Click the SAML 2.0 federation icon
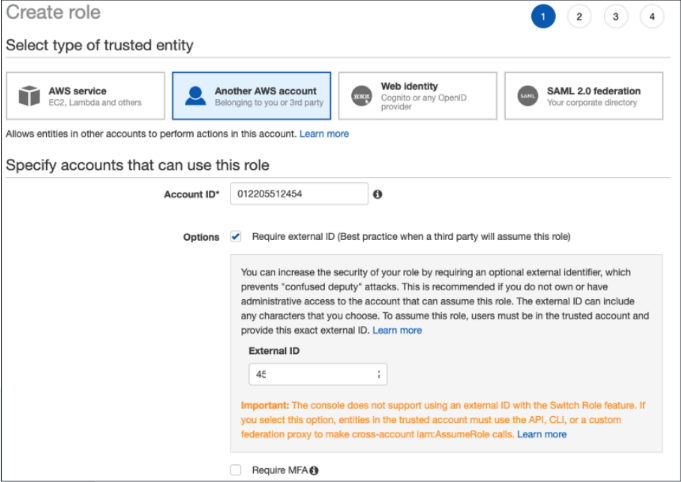This screenshot has height=482, width=681. pos(528,96)
